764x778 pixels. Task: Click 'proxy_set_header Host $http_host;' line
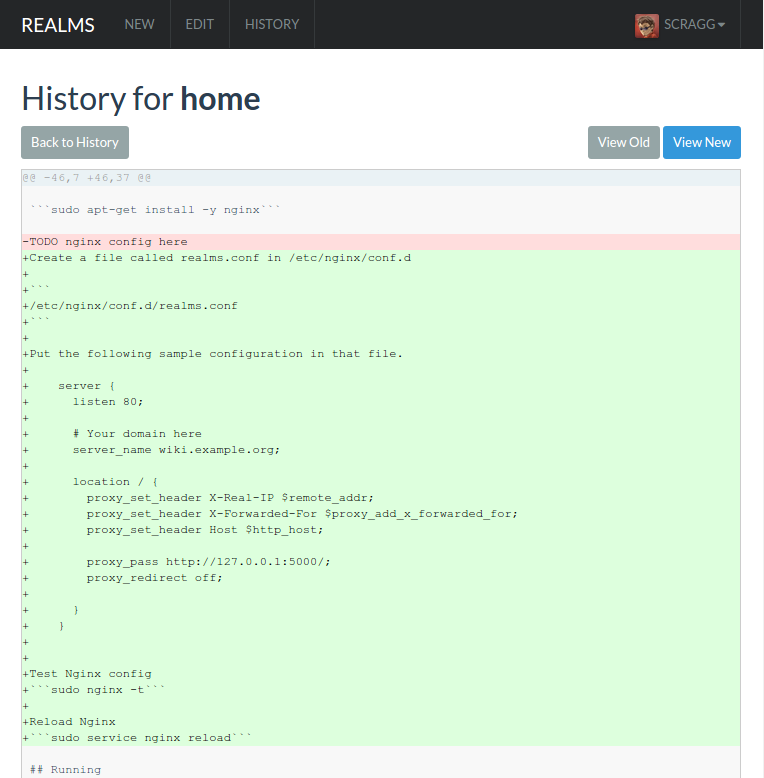click(381, 530)
